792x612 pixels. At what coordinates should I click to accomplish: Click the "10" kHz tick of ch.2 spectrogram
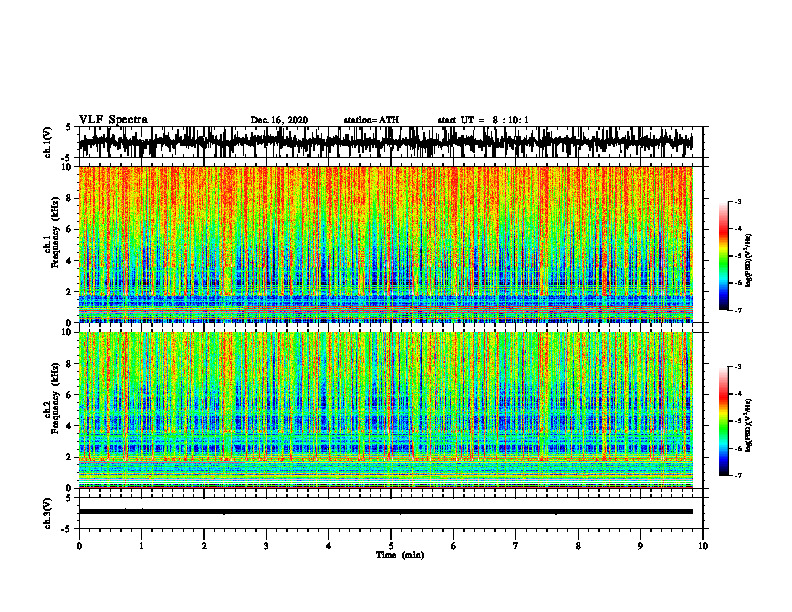pos(69,333)
